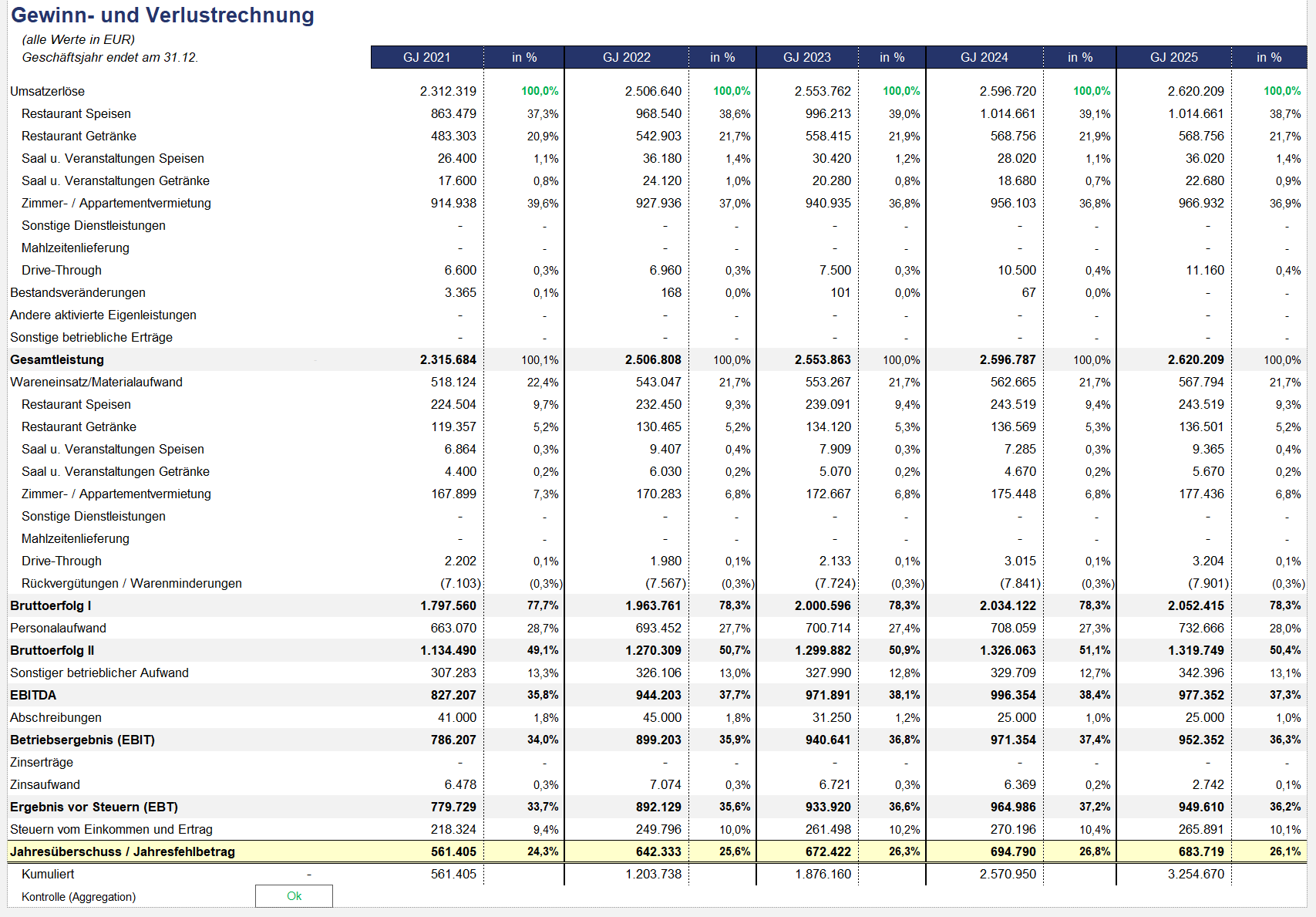Click Zimmervermietung cost value 167.899
Screen dimensions: 1316x917
tap(453, 494)
